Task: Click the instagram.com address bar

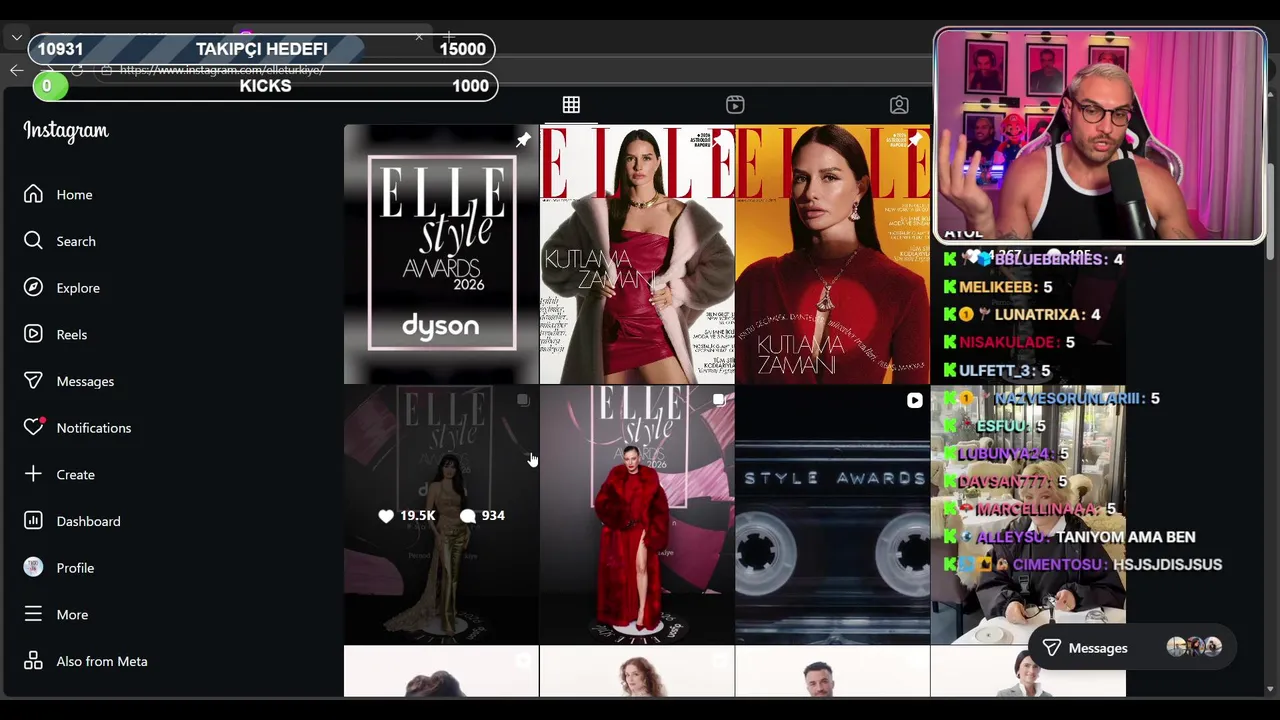Action: (221, 70)
